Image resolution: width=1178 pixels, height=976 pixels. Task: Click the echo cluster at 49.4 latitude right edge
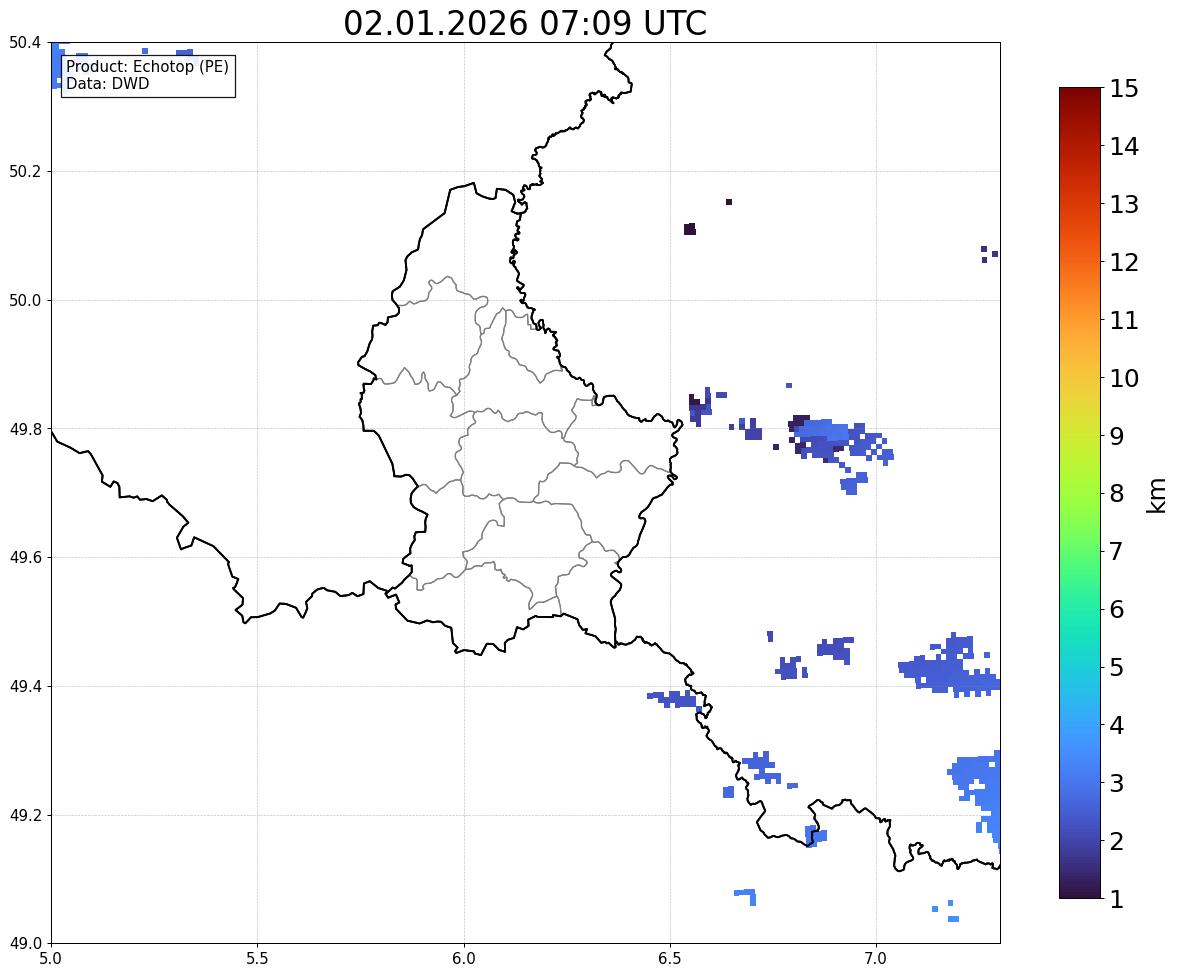tap(950, 667)
